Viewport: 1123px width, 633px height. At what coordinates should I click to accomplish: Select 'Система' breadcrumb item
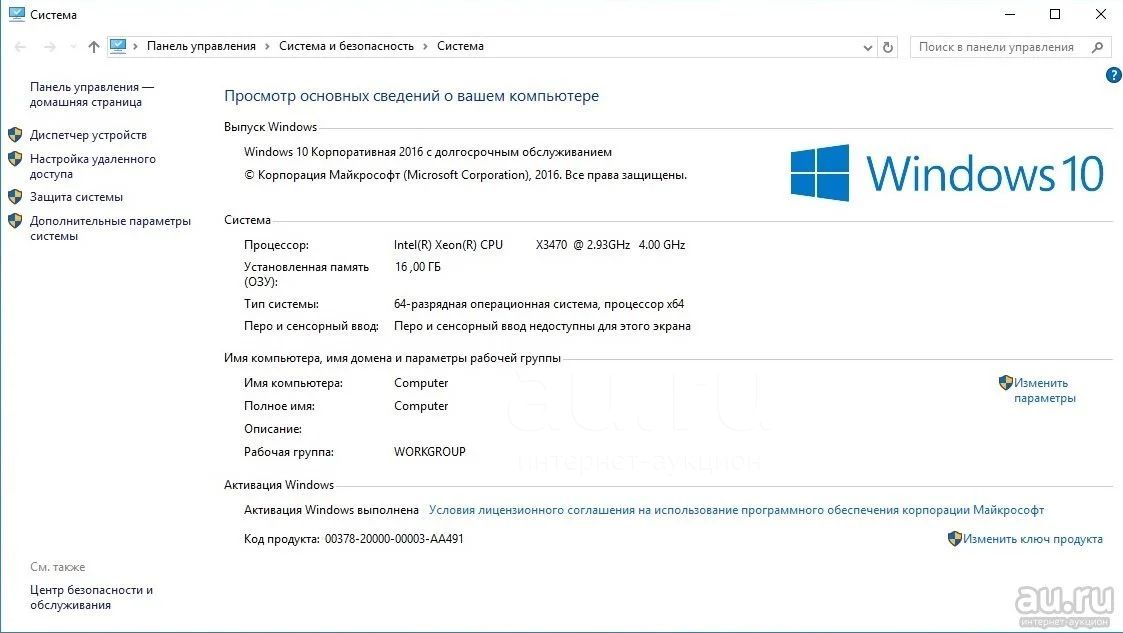click(461, 46)
